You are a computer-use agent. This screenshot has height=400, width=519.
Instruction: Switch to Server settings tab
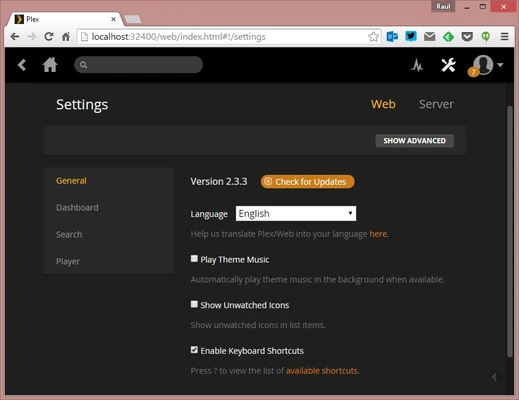436,104
